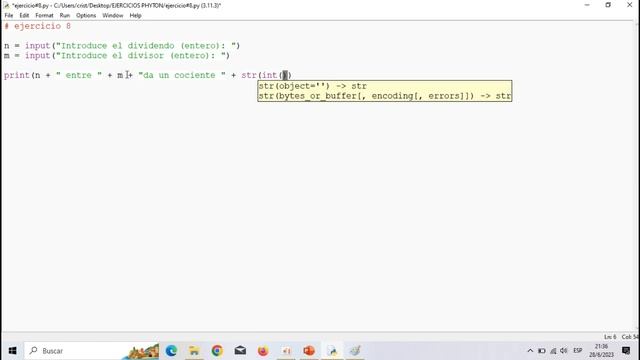This screenshot has height=360, width=640.
Task: Click the Ln: 6 status indicator
Action: click(x=610, y=337)
